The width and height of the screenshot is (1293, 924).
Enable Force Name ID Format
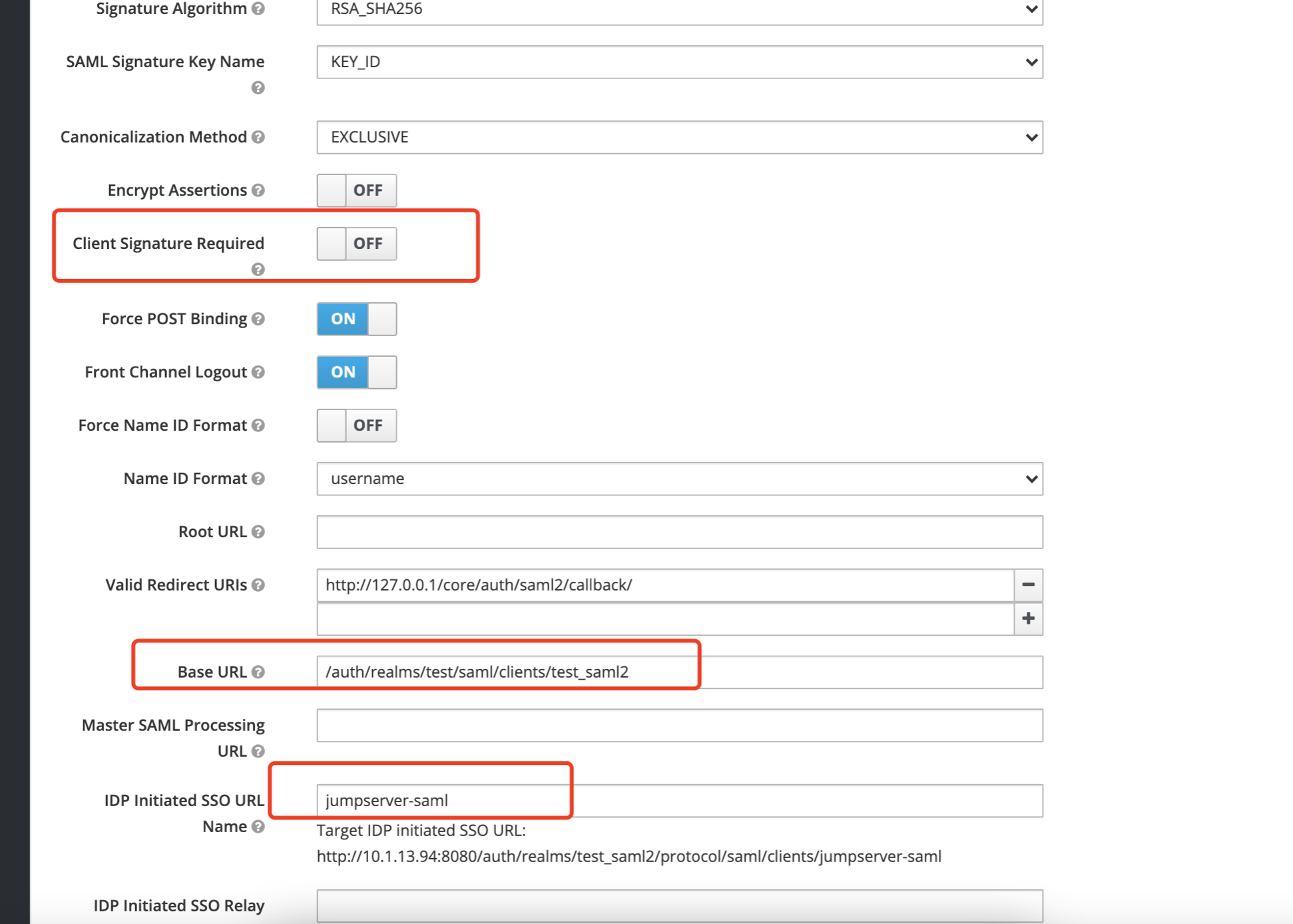click(x=356, y=425)
